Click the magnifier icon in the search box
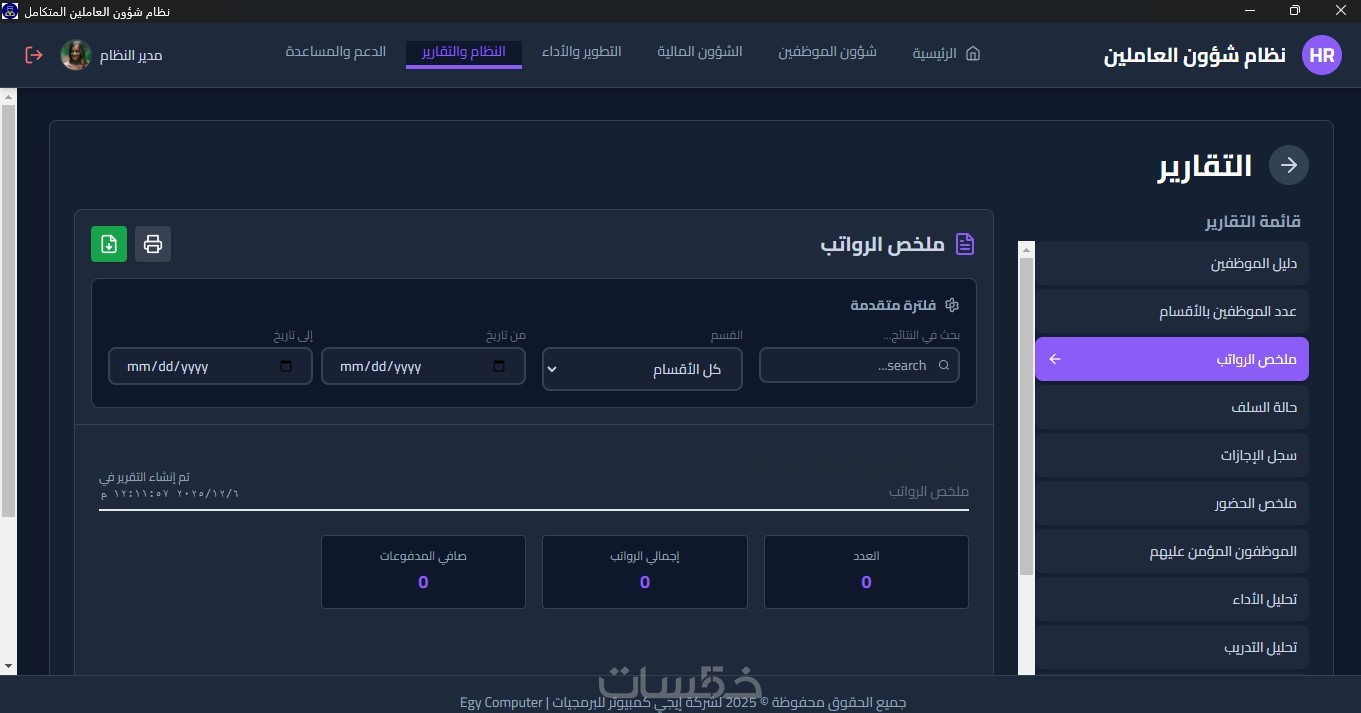 [944, 366]
